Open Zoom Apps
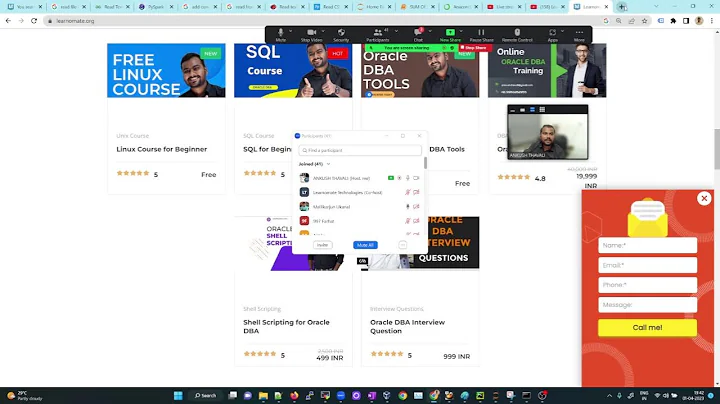This screenshot has width=720, height=404. (x=552, y=35)
